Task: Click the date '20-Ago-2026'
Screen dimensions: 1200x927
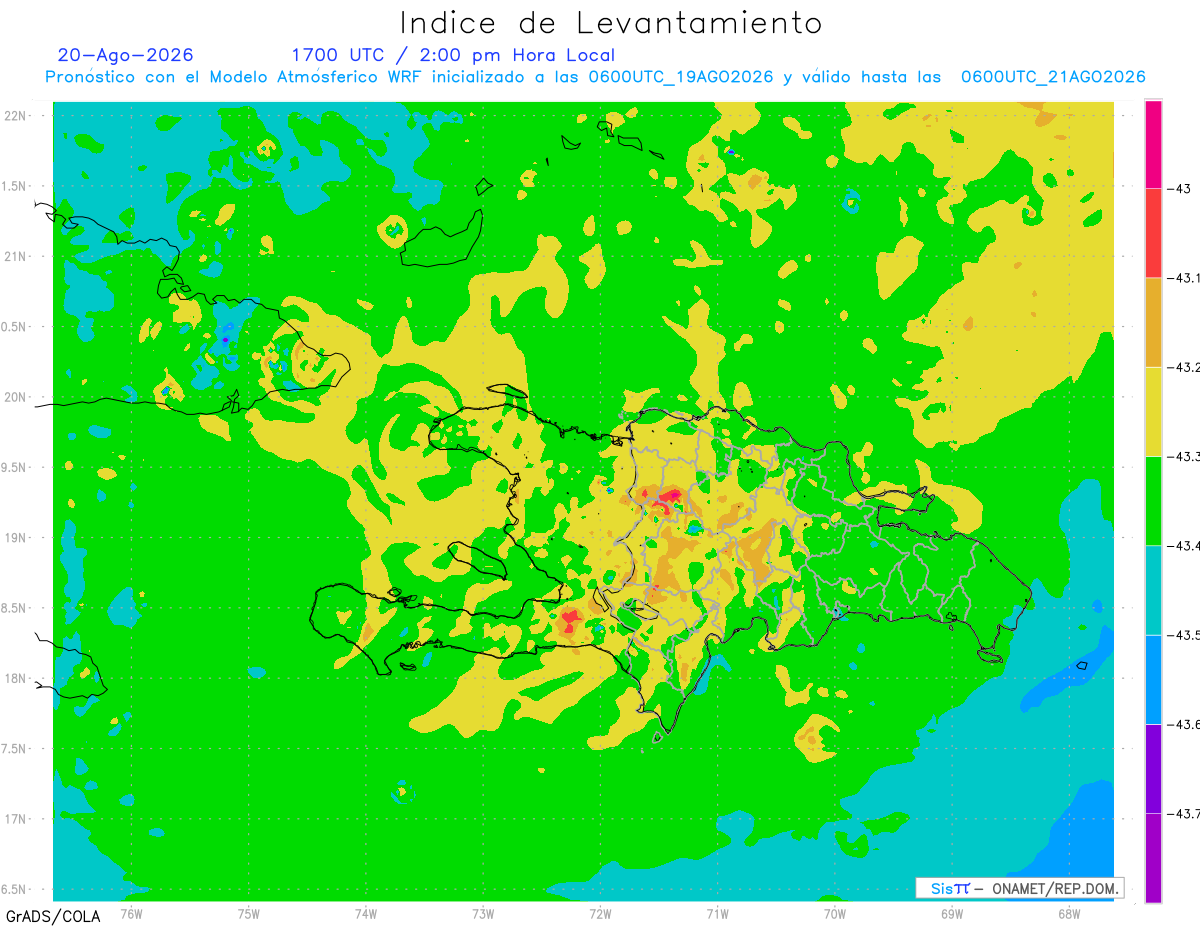Action: click(126, 55)
